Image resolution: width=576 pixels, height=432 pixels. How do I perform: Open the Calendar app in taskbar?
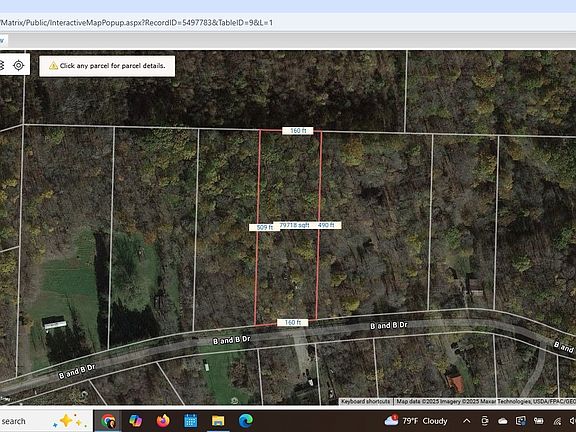pos(190,421)
